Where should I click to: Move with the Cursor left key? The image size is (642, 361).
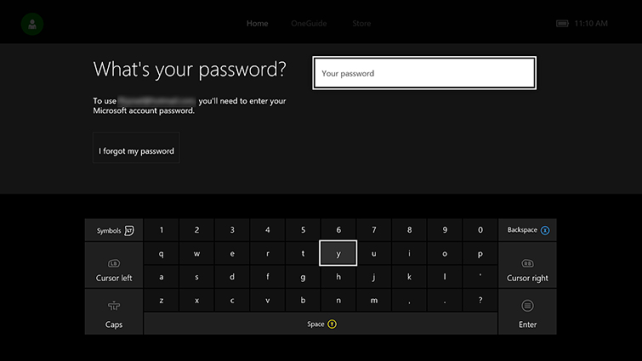114,265
